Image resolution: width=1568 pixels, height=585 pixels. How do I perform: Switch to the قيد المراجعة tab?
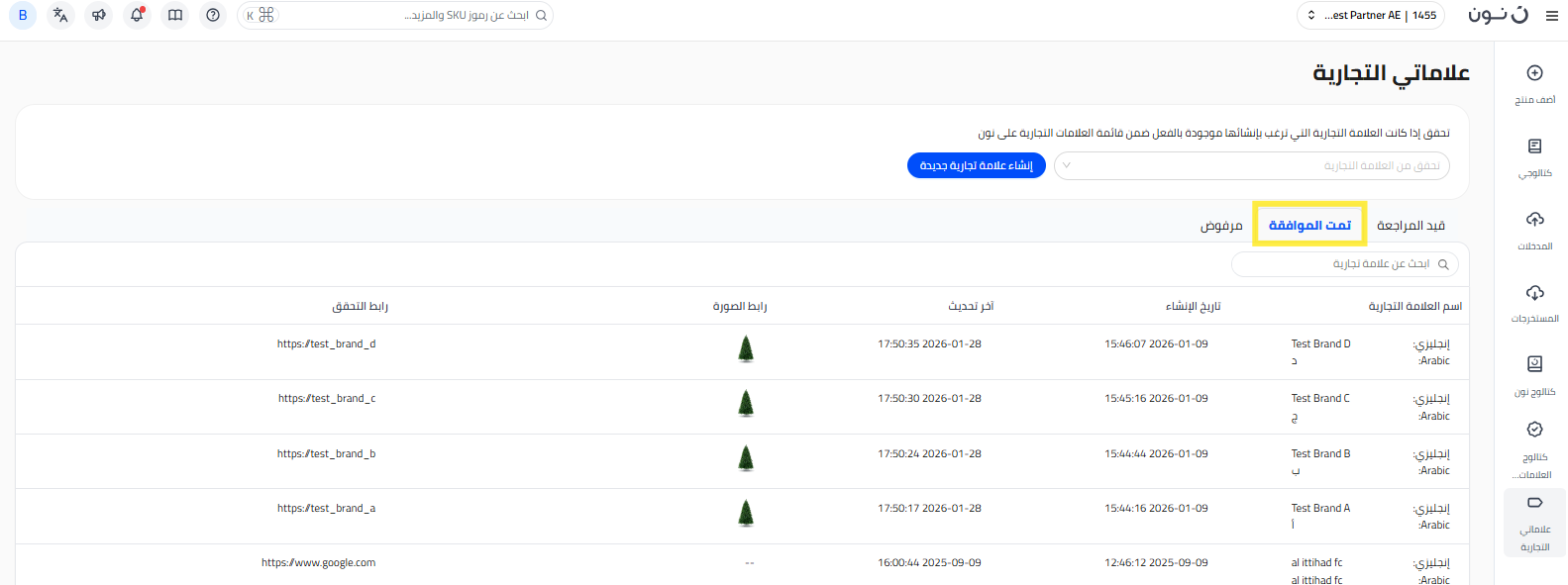coord(1411,226)
